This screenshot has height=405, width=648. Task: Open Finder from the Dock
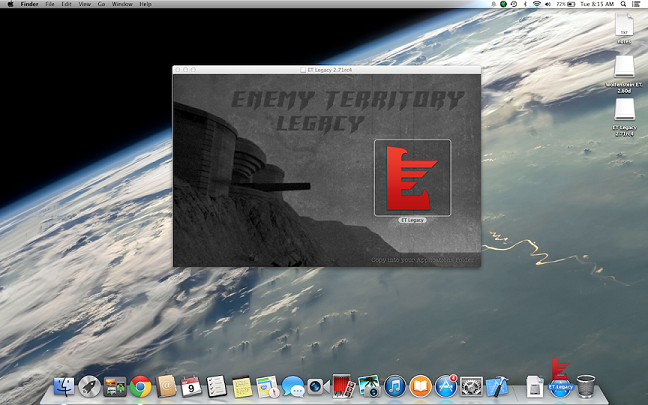click(x=64, y=387)
